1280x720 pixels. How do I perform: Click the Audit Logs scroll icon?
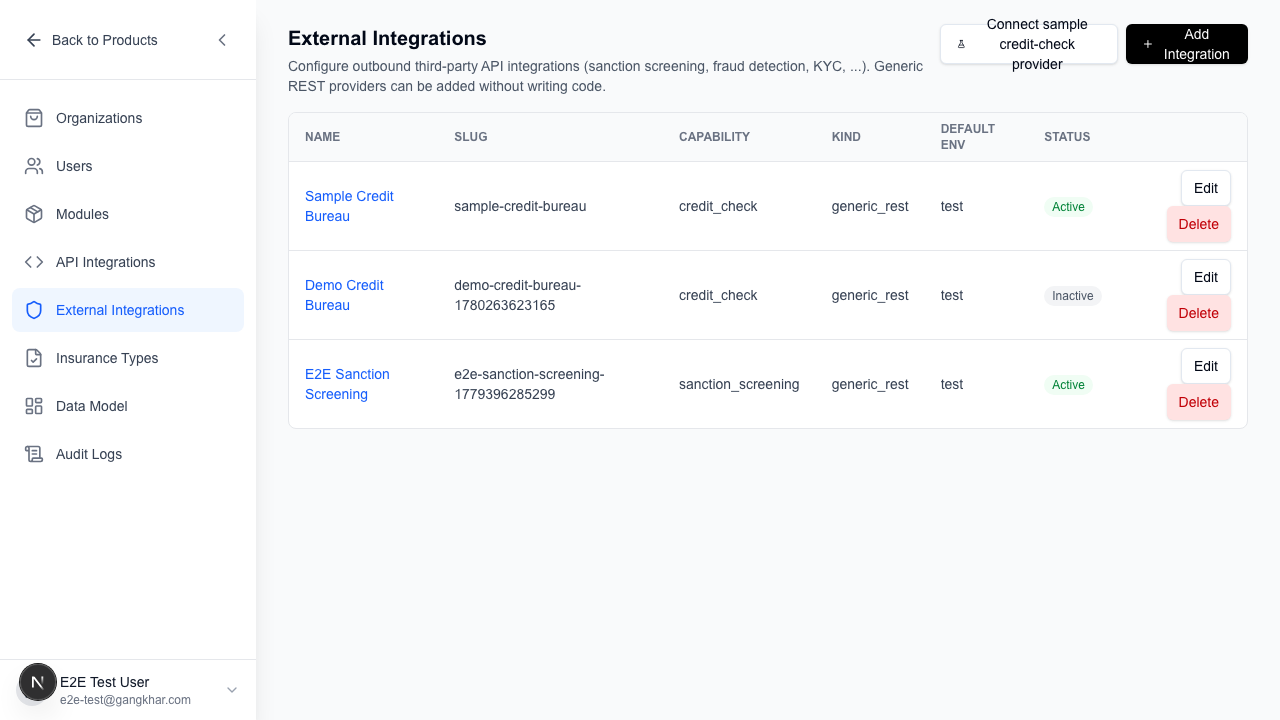click(34, 454)
